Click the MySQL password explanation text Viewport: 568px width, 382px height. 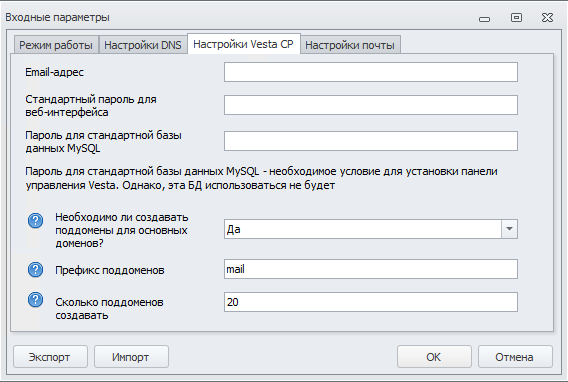[x=261, y=178]
